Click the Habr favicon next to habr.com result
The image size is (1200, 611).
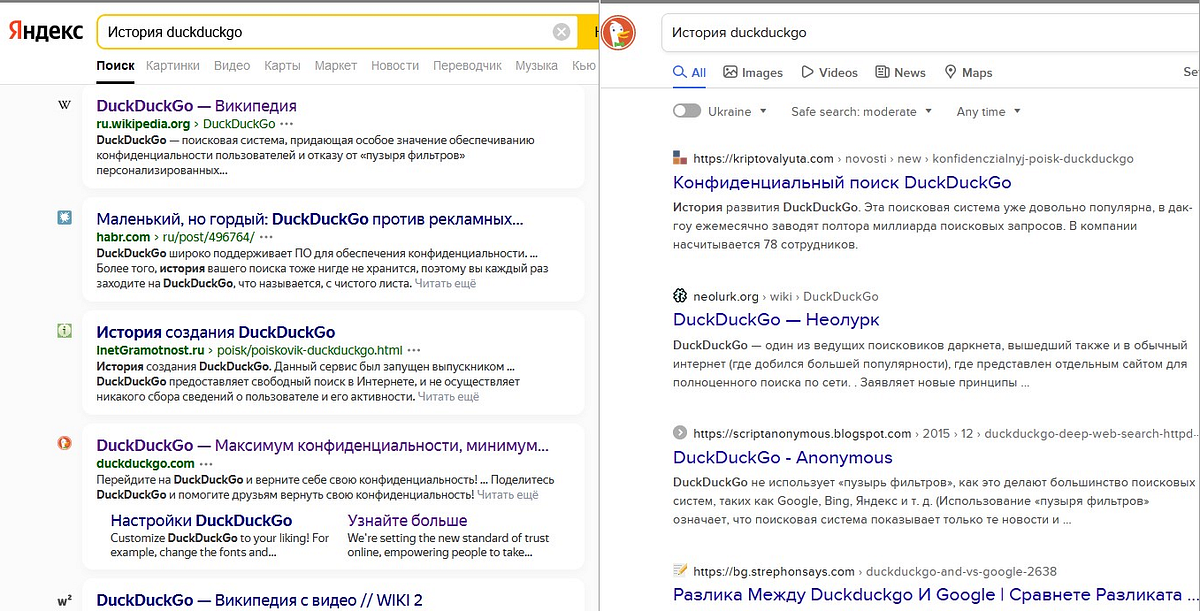tap(65, 218)
